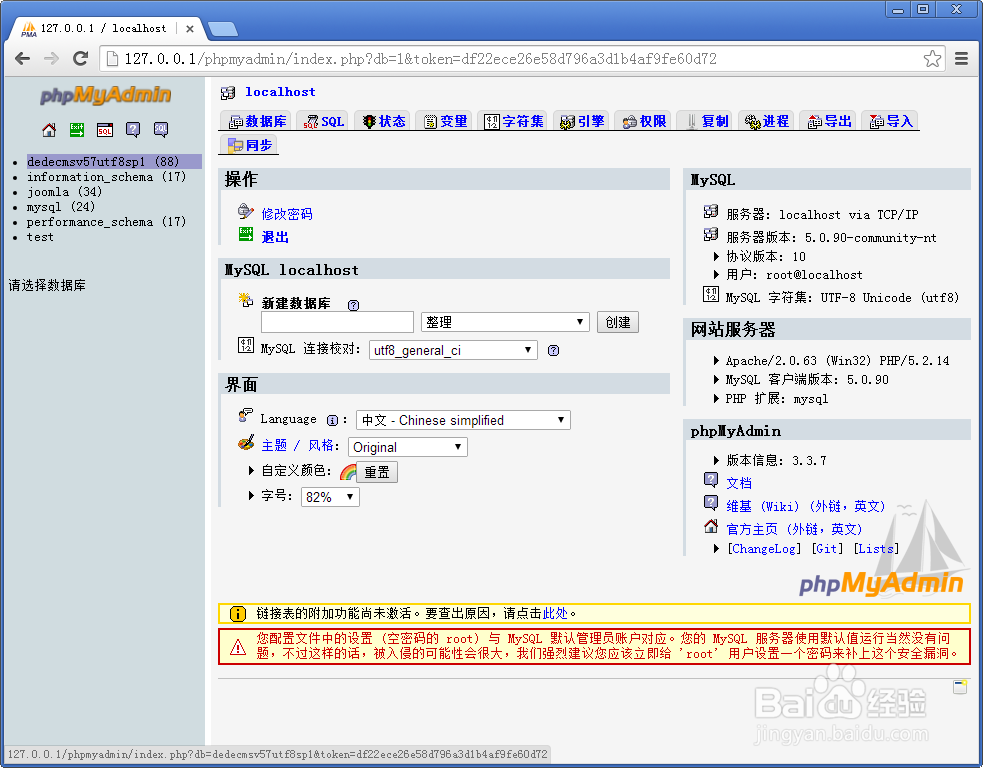Reload the page with the refresh icon
This screenshot has width=983, height=768.
click(80, 59)
